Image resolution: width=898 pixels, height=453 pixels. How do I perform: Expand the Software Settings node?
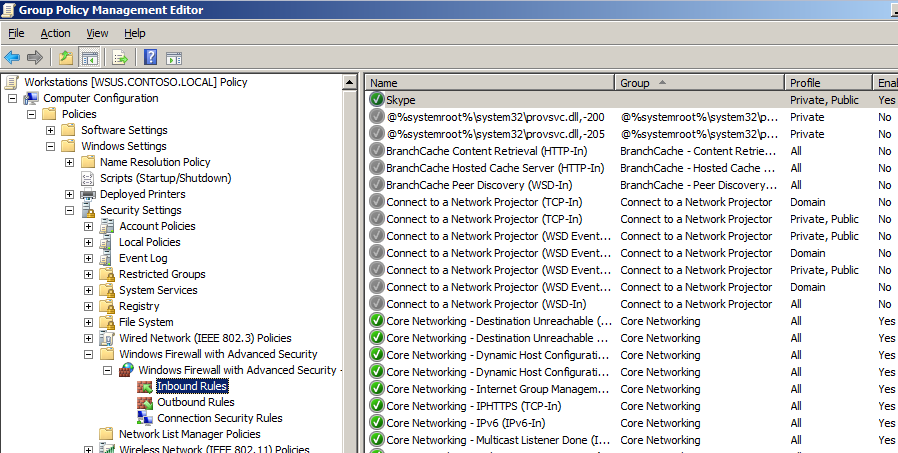coord(51,130)
